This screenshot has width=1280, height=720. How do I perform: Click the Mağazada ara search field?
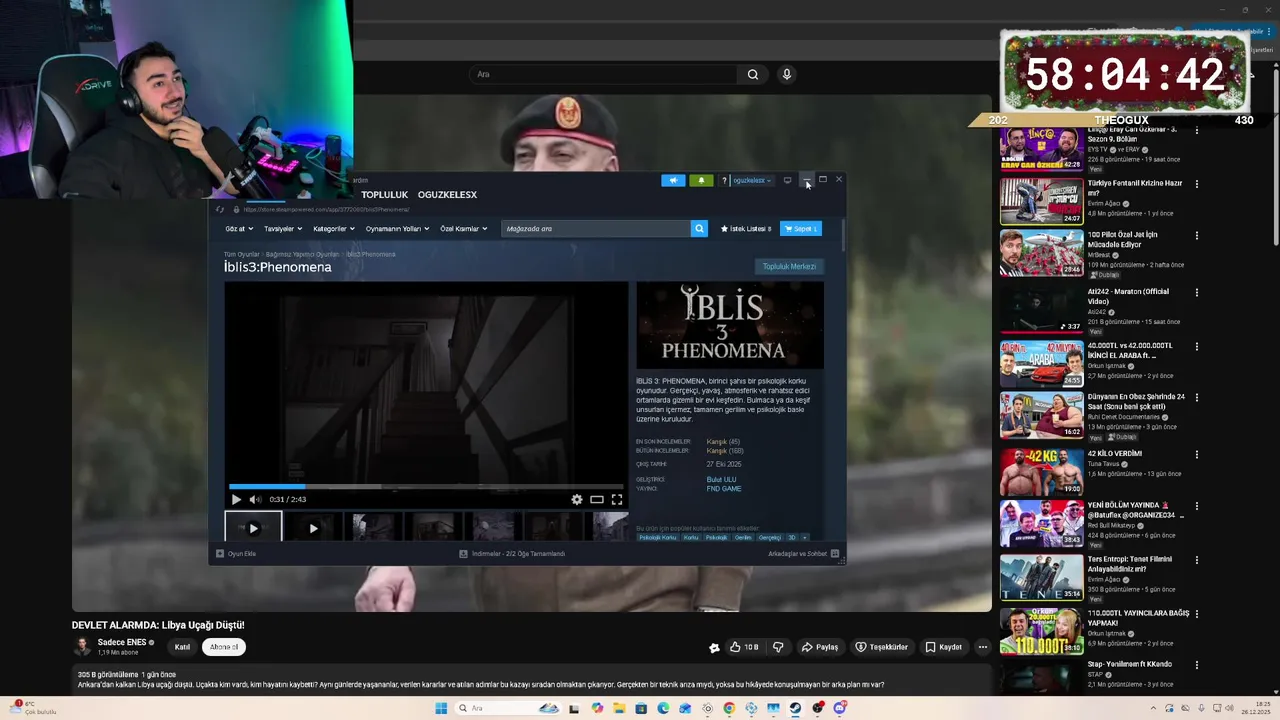pos(596,229)
